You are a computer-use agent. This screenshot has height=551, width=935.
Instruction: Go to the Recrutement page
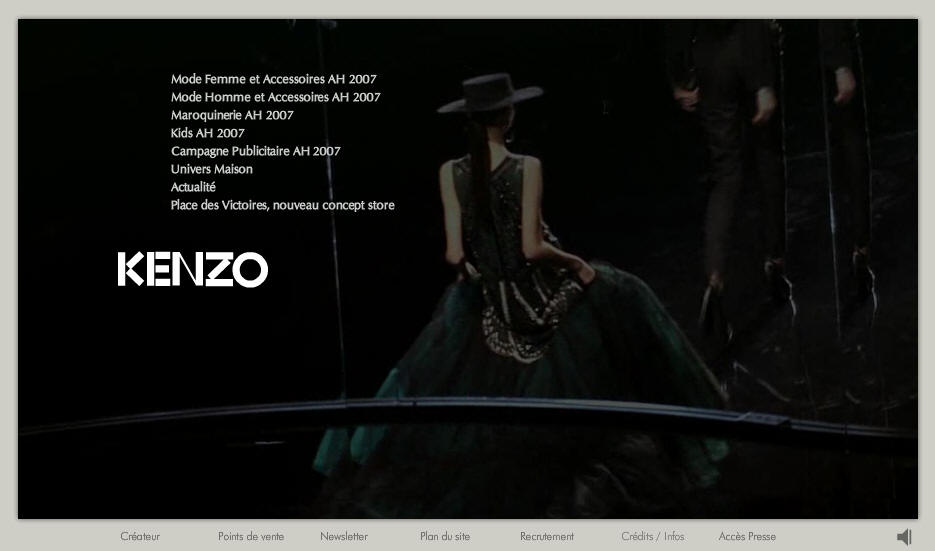547,536
